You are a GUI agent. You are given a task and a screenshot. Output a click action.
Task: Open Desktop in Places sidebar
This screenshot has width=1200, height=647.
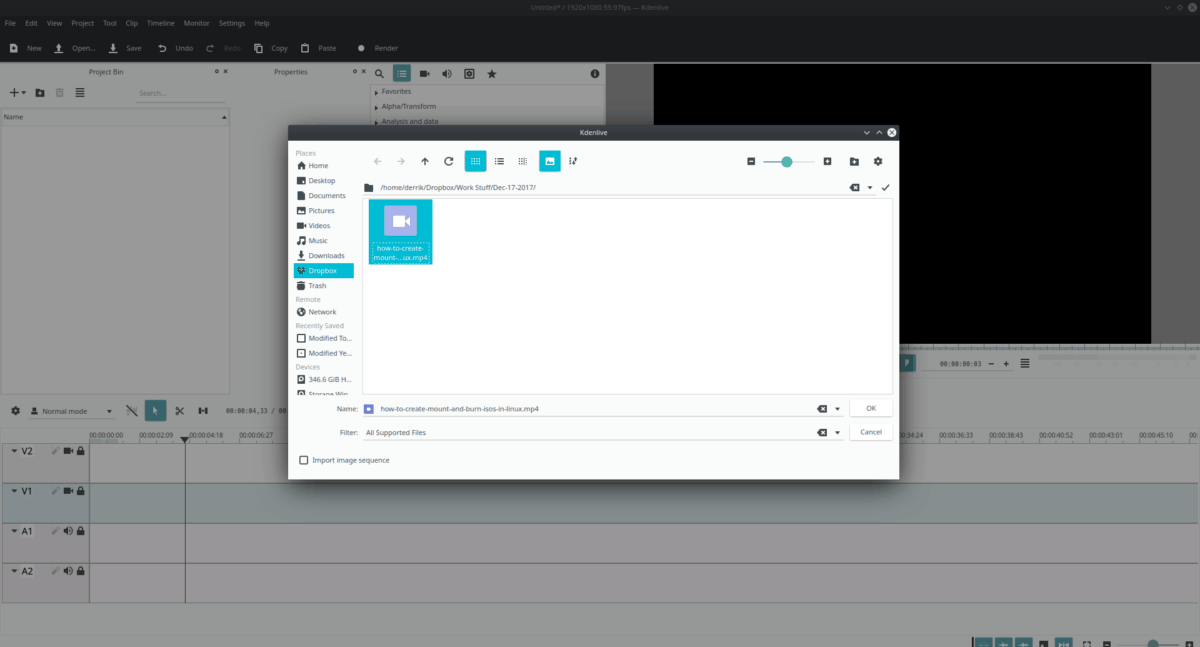(x=323, y=181)
